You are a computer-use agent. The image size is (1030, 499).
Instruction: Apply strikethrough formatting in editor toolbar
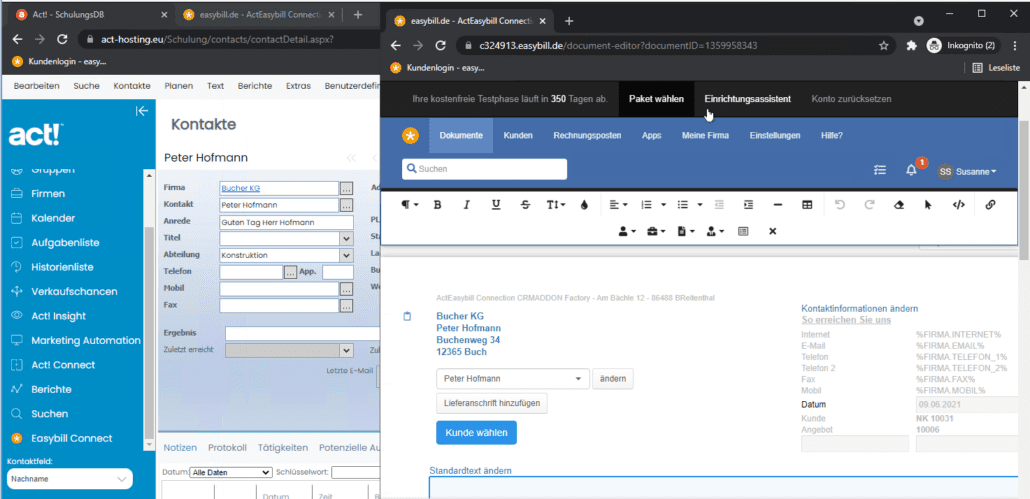coord(526,205)
